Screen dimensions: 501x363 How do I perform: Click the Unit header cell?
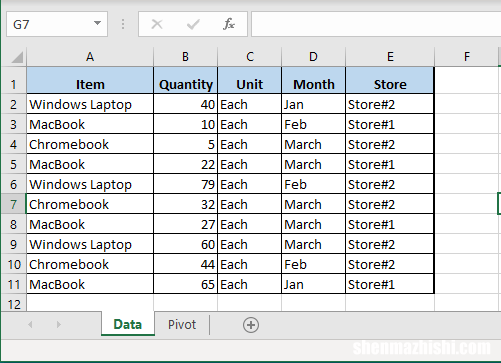(250, 80)
